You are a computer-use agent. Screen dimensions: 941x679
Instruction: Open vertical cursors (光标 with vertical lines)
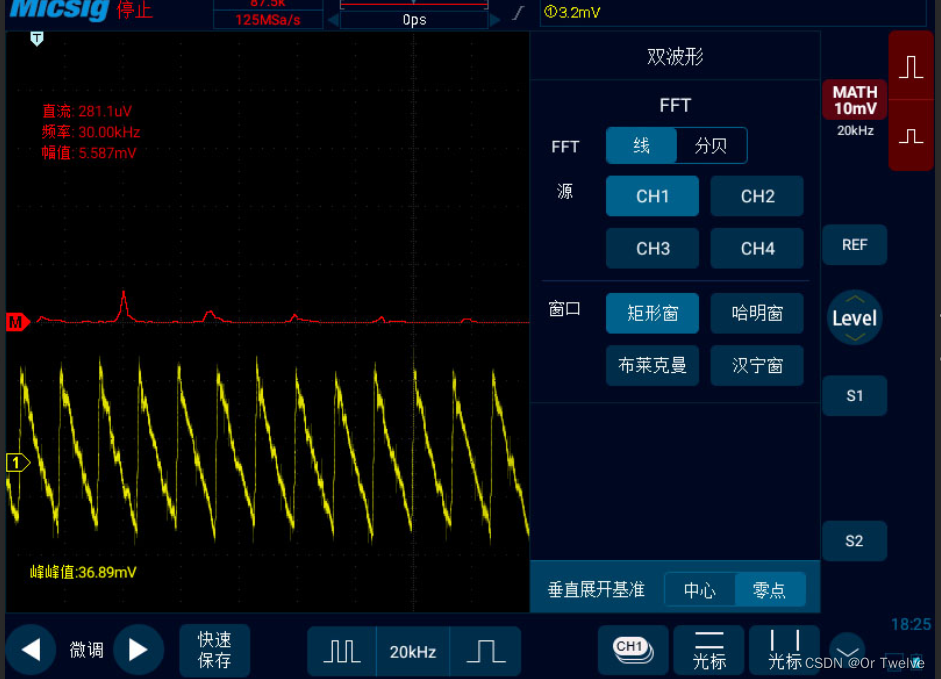pos(784,650)
